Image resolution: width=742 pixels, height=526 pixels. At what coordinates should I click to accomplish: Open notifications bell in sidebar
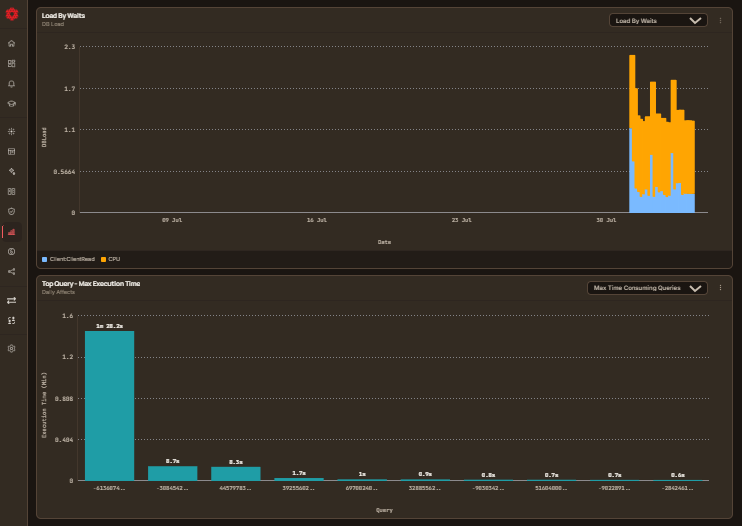[x=12, y=84]
